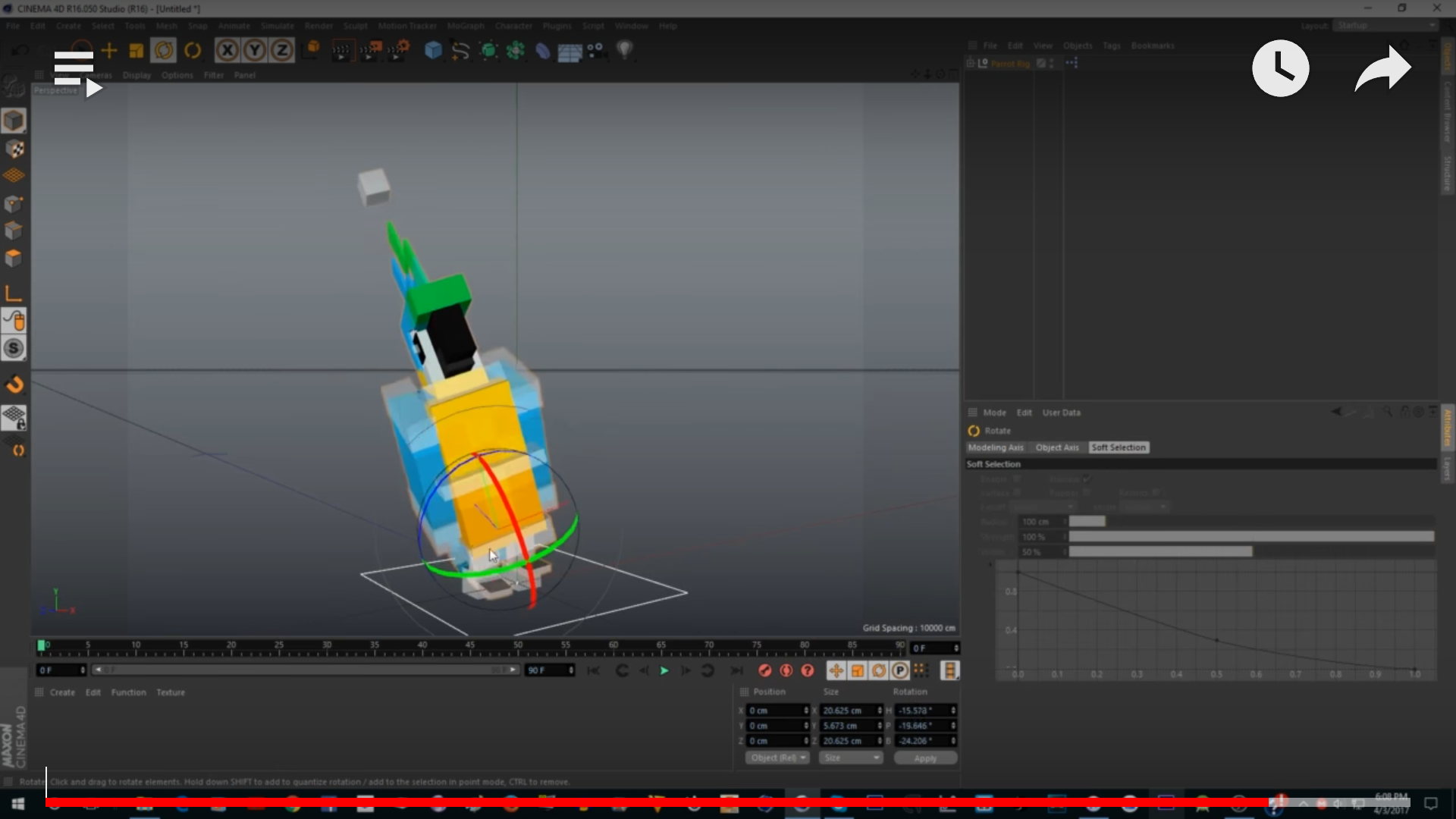Click the Apply button in coordinates
Image resolution: width=1456 pixels, height=819 pixels.
point(925,758)
